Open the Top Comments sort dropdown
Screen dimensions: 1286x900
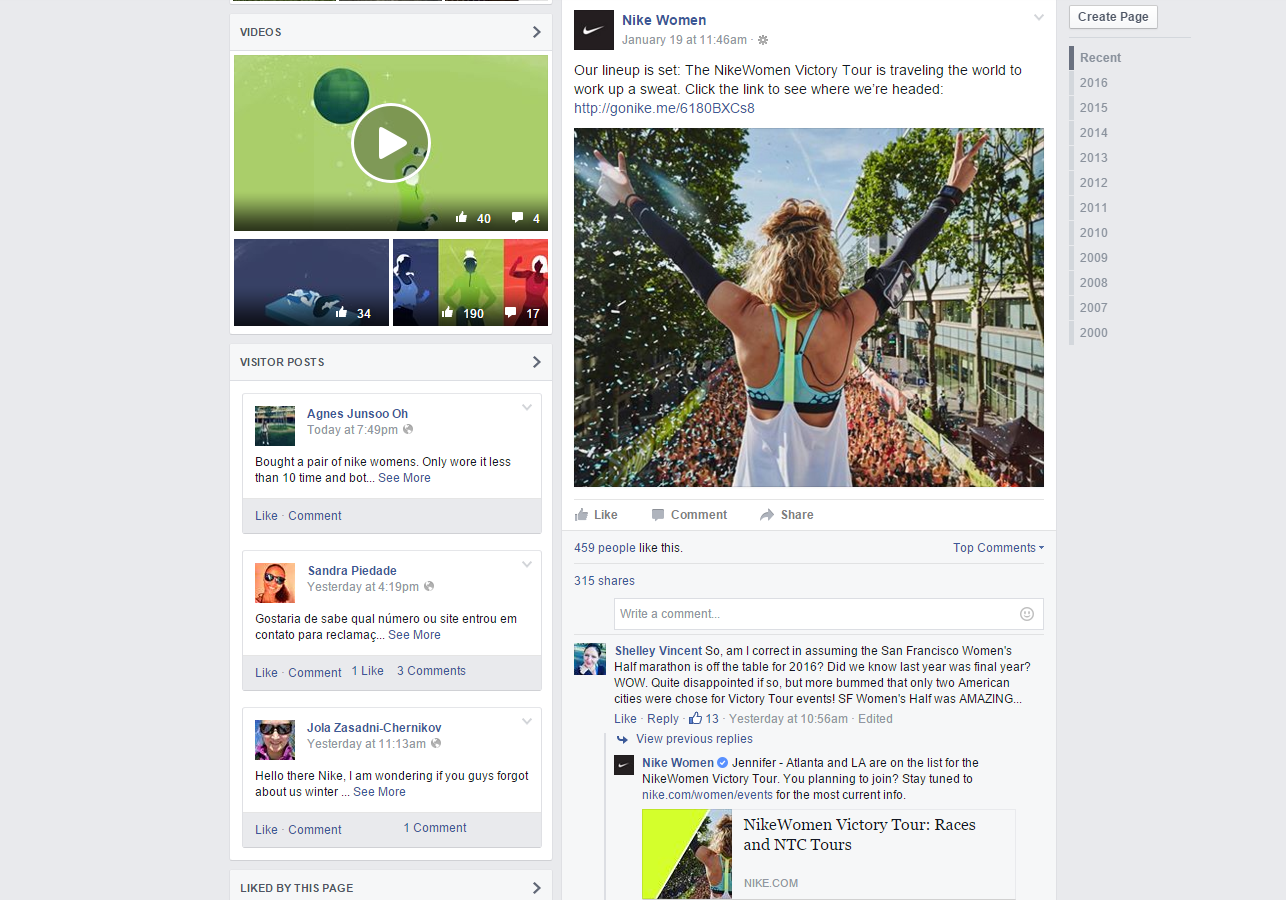[998, 548]
